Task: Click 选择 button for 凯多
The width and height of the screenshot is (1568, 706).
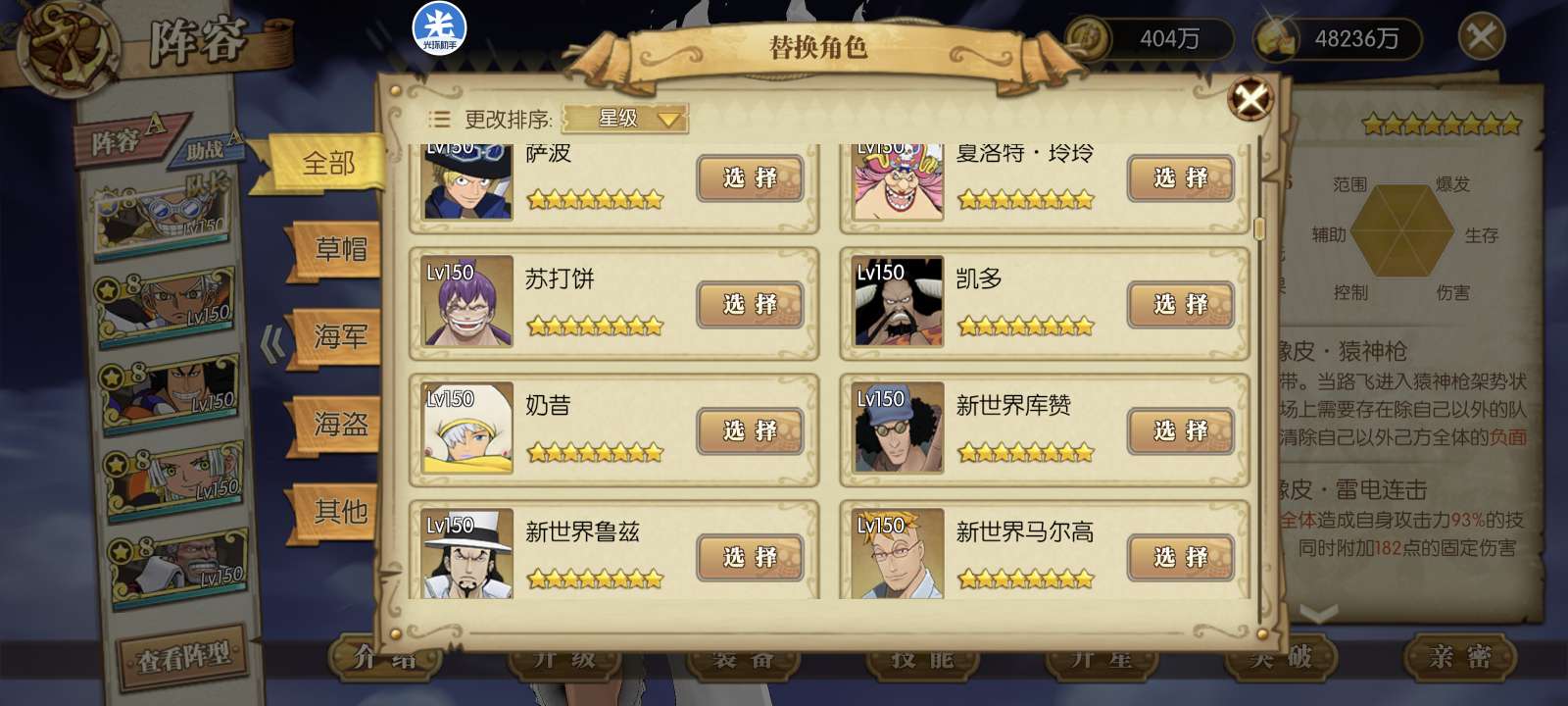Action: (x=1180, y=304)
